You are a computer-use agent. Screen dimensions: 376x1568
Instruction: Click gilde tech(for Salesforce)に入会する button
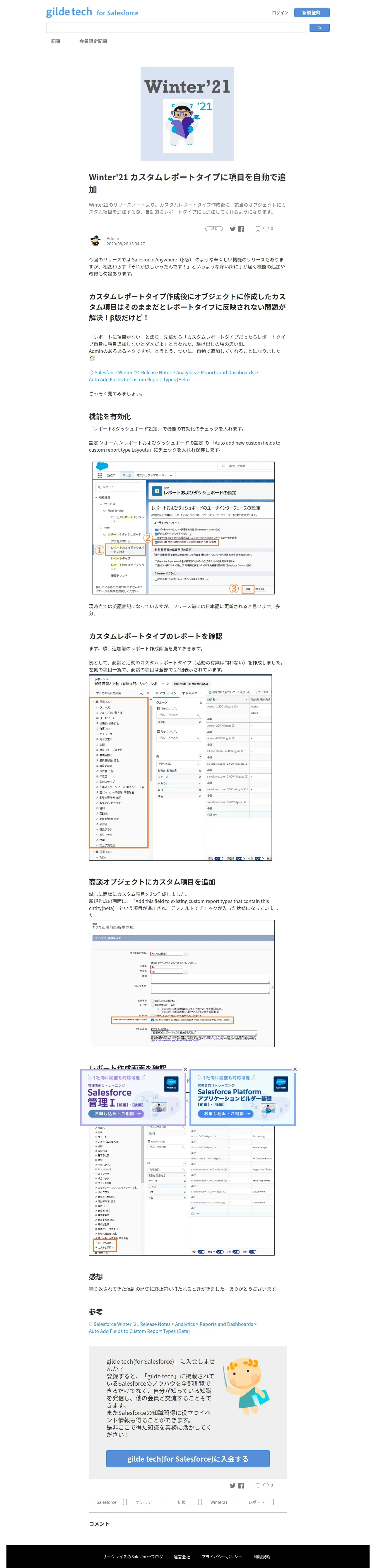point(187,1459)
